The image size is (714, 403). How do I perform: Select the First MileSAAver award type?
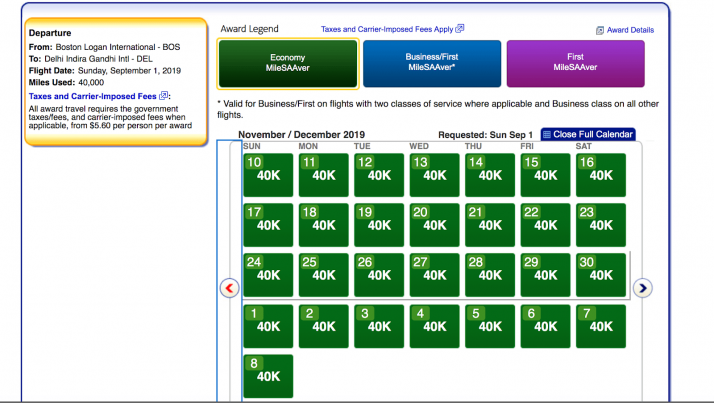(x=576, y=64)
